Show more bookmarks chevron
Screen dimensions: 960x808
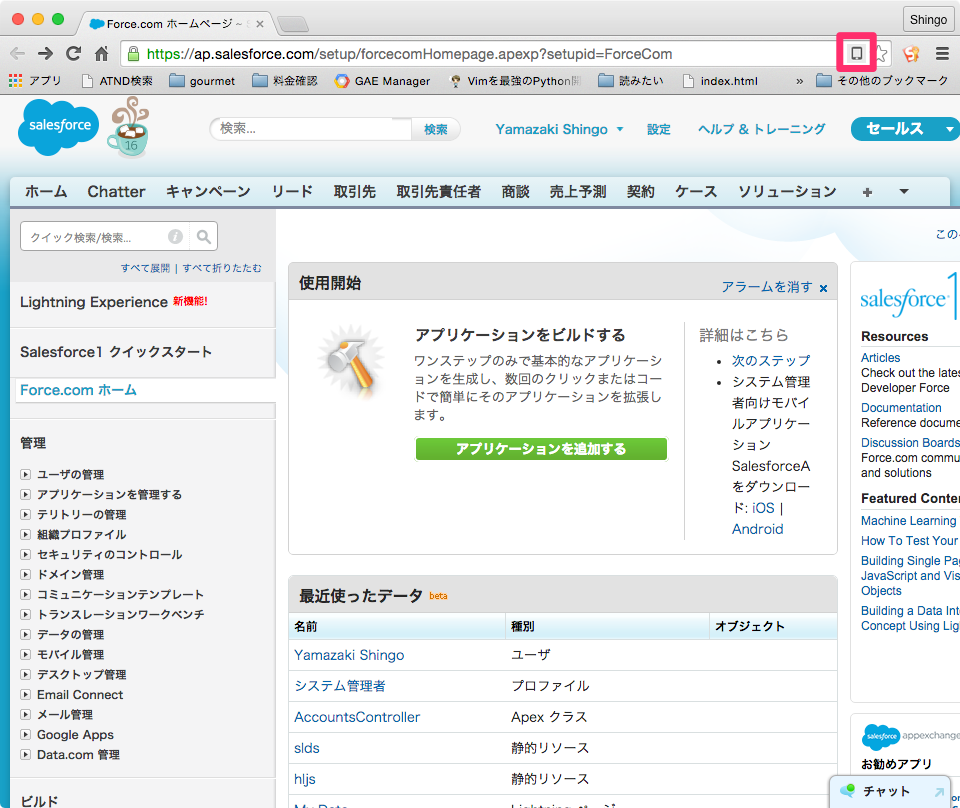[x=799, y=81]
